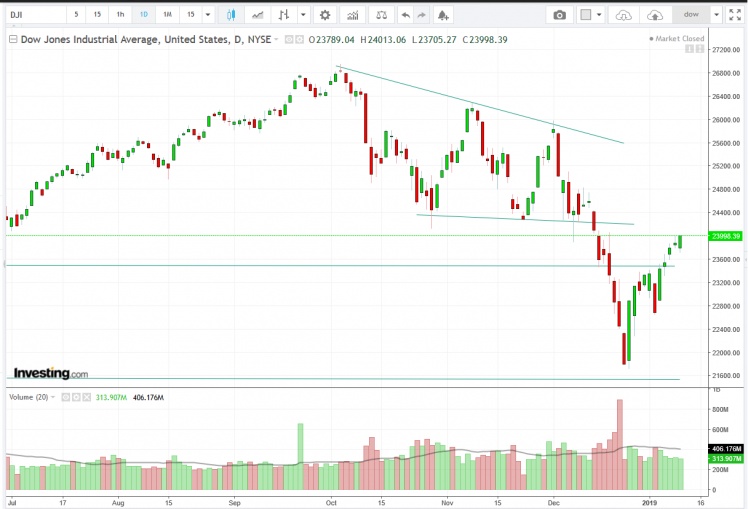This screenshot has height=509, width=748.
Task: Collapse the Dow Jones legend checkbox
Action: pyautogui.click(x=13, y=39)
